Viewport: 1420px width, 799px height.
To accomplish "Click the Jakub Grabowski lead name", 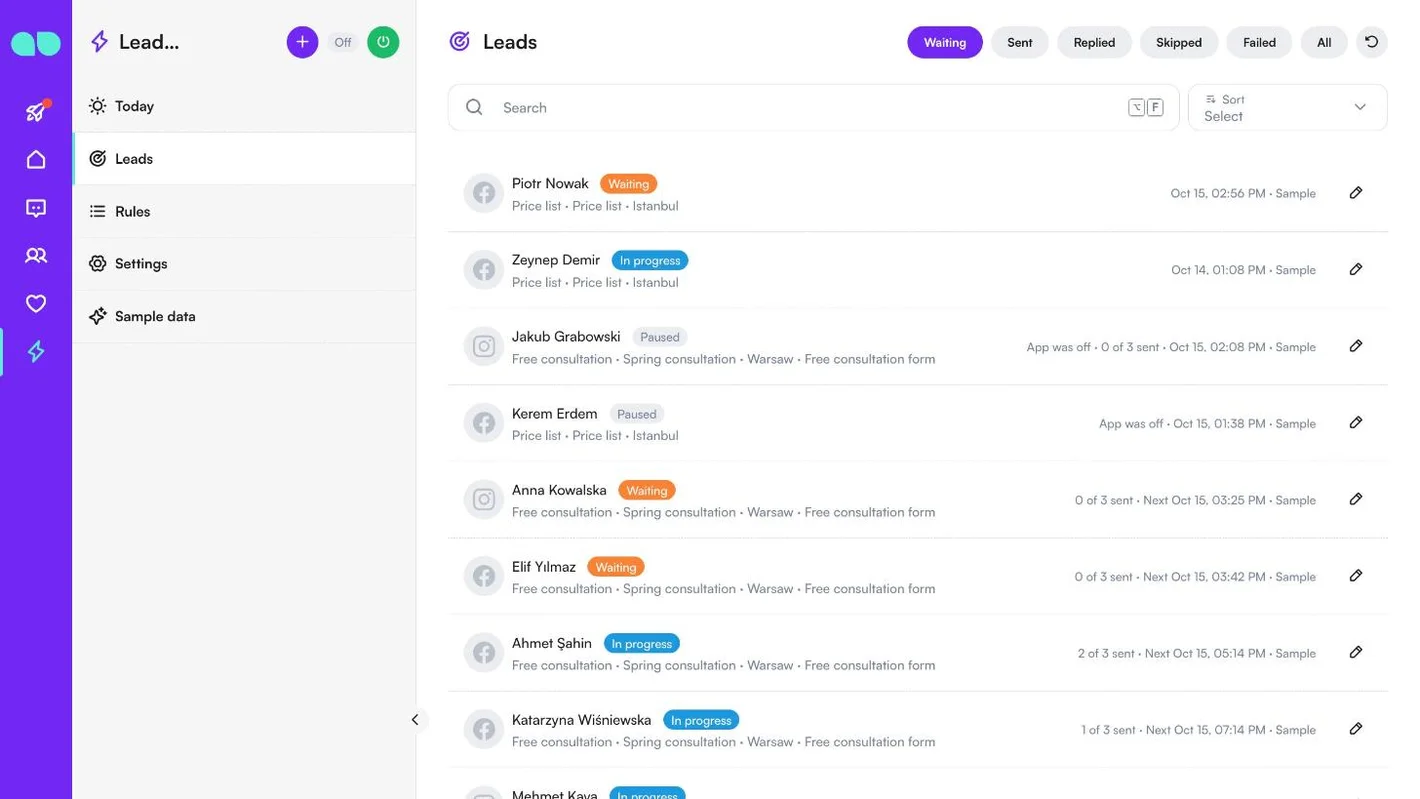I will click(x=566, y=337).
